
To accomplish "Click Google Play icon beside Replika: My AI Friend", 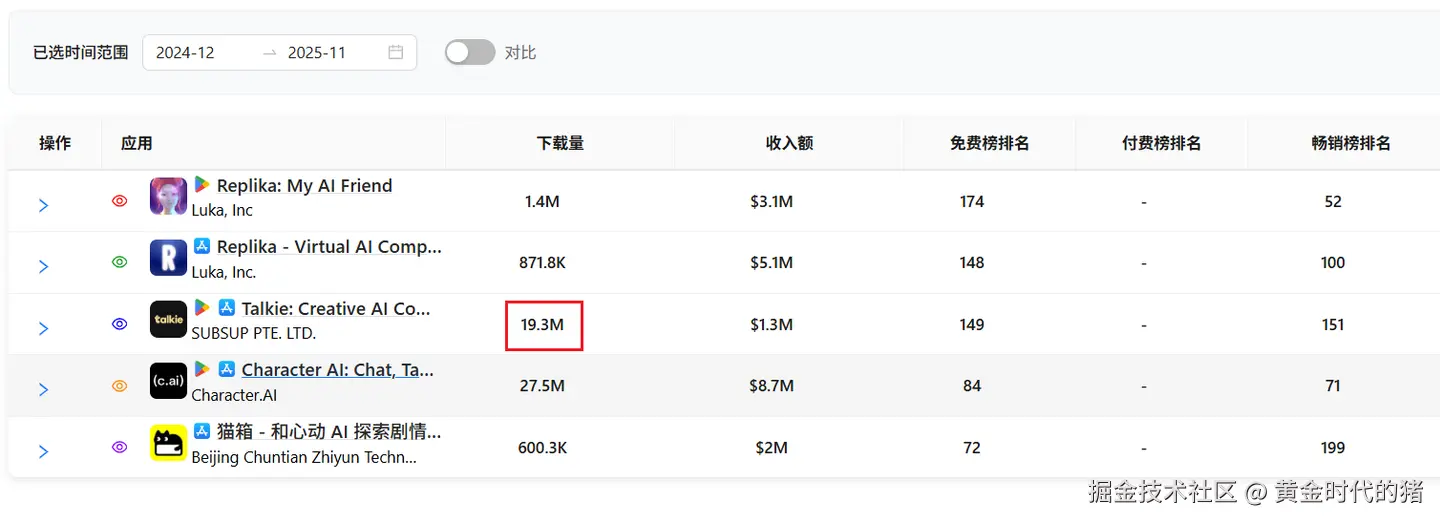I will point(202,185).
